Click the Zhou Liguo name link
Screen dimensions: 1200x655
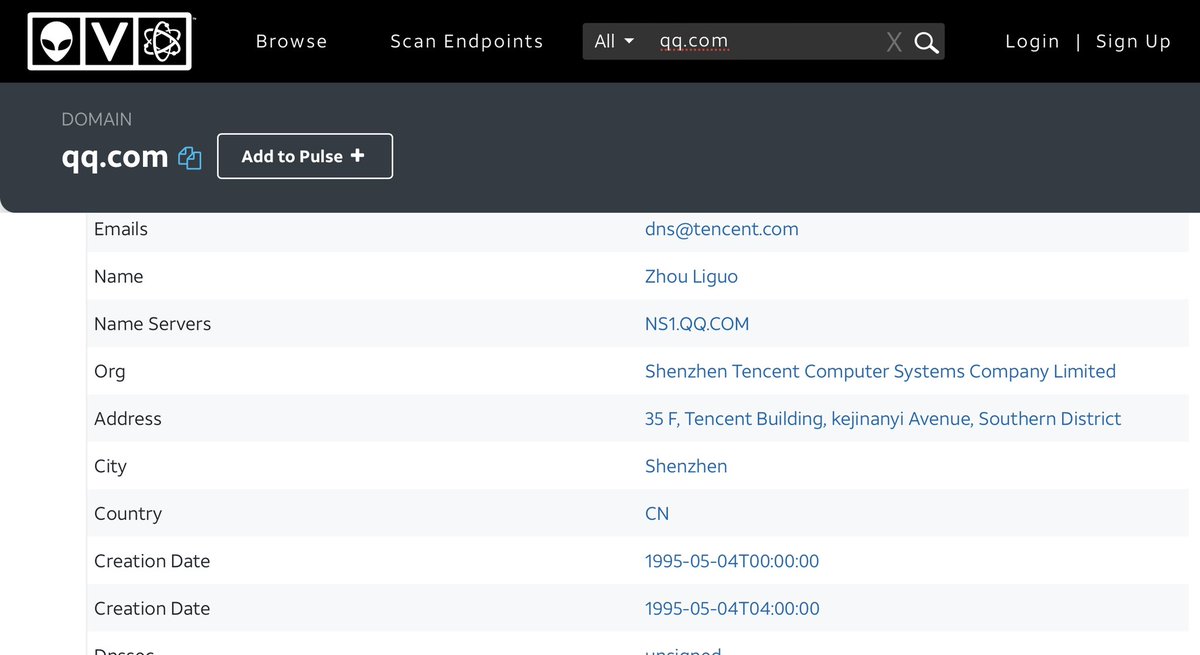(x=691, y=276)
